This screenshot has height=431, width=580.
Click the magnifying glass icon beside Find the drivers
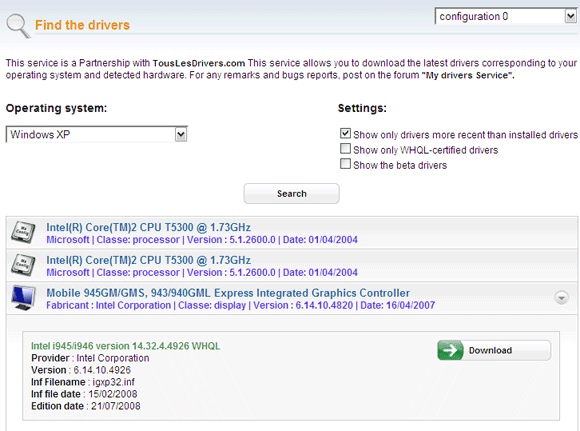pyautogui.click(x=18, y=26)
